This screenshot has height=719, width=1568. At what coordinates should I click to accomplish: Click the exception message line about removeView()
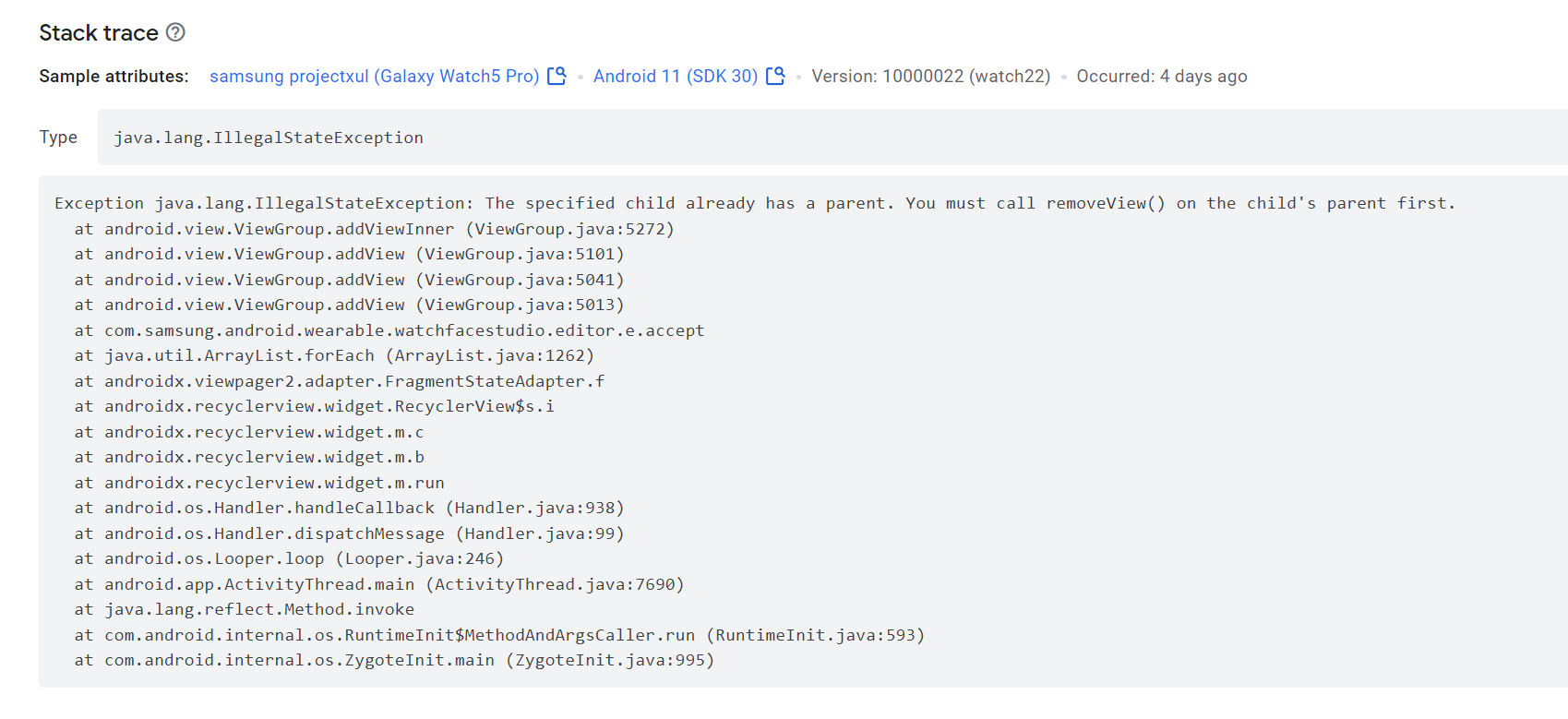pyautogui.click(x=754, y=203)
